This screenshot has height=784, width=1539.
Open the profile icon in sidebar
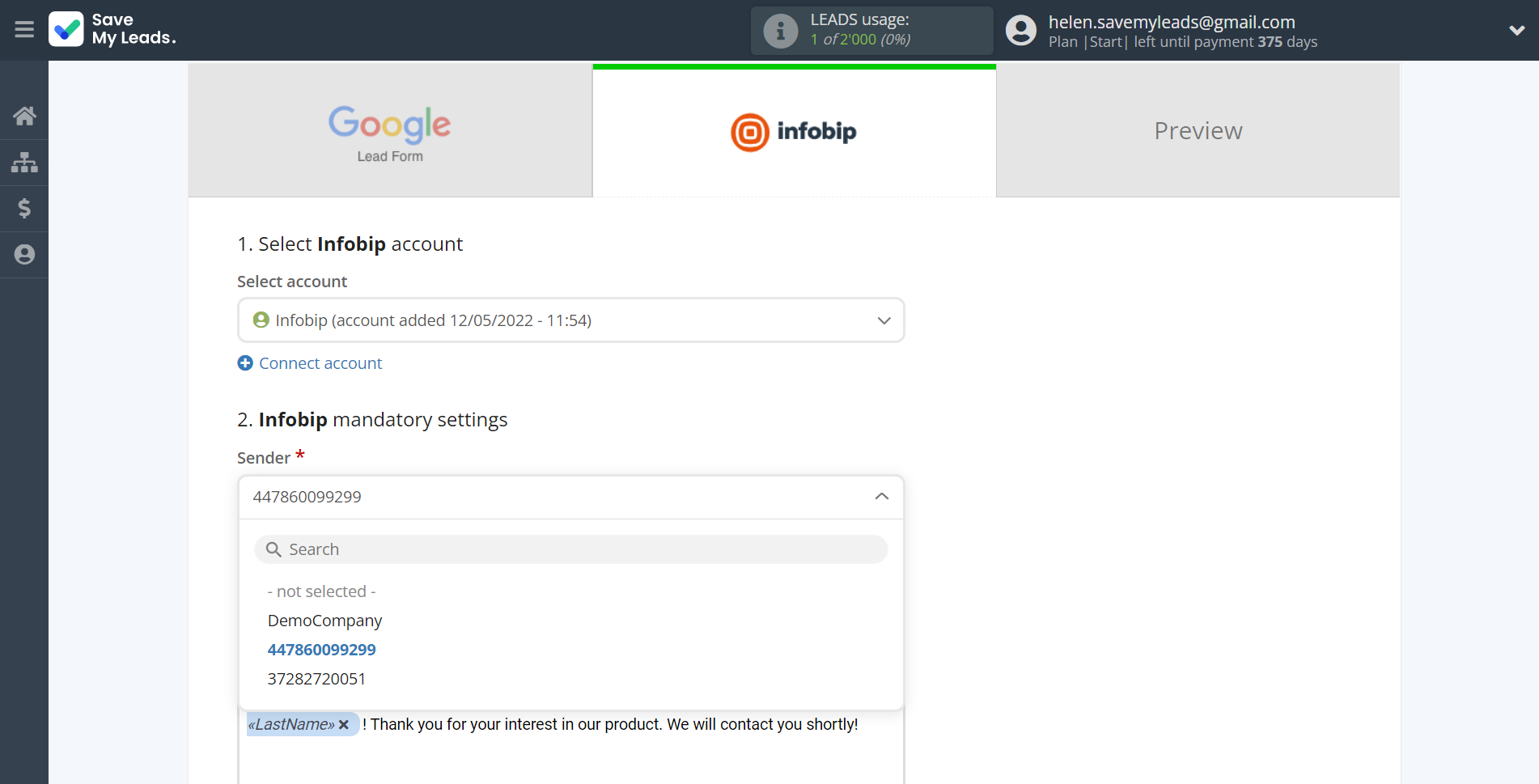click(24, 255)
